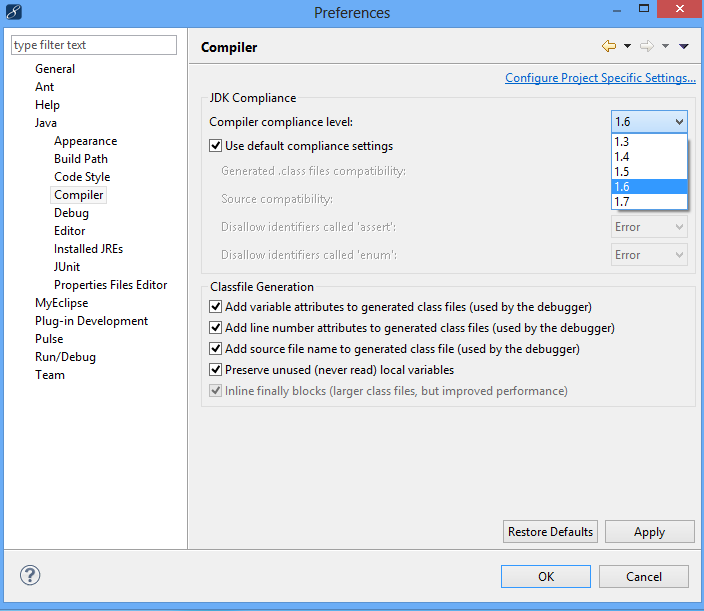Open Compiler compliance level combo box
704x611 pixels.
pos(649,122)
